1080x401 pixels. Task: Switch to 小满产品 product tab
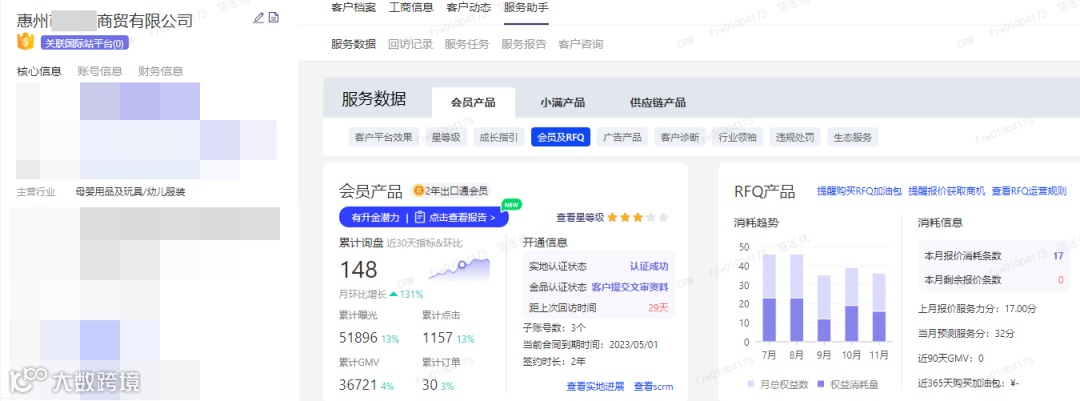pyautogui.click(x=563, y=103)
